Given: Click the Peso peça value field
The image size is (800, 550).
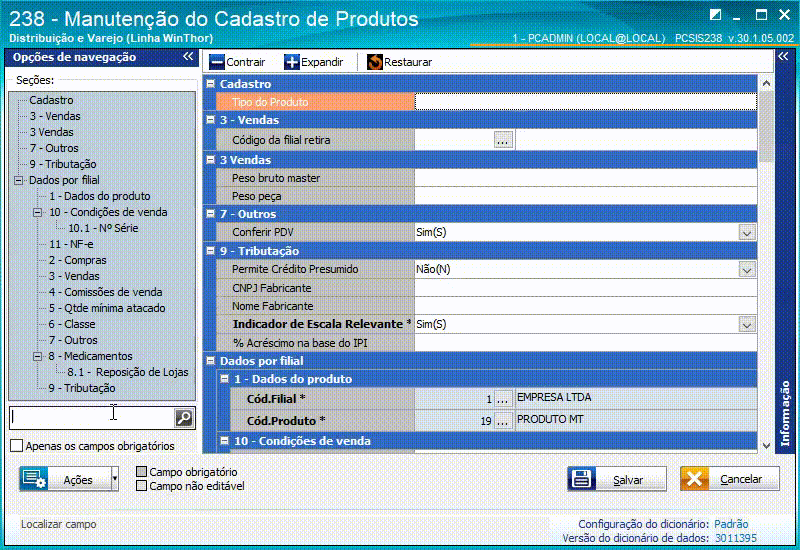Looking at the screenshot, I should click(586, 196).
